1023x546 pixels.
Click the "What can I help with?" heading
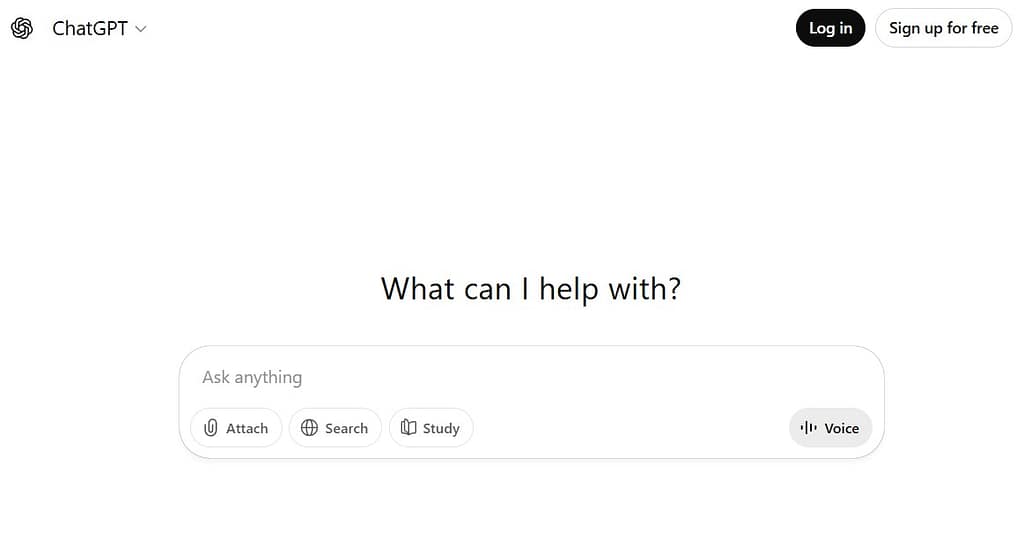(x=531, y=289)
